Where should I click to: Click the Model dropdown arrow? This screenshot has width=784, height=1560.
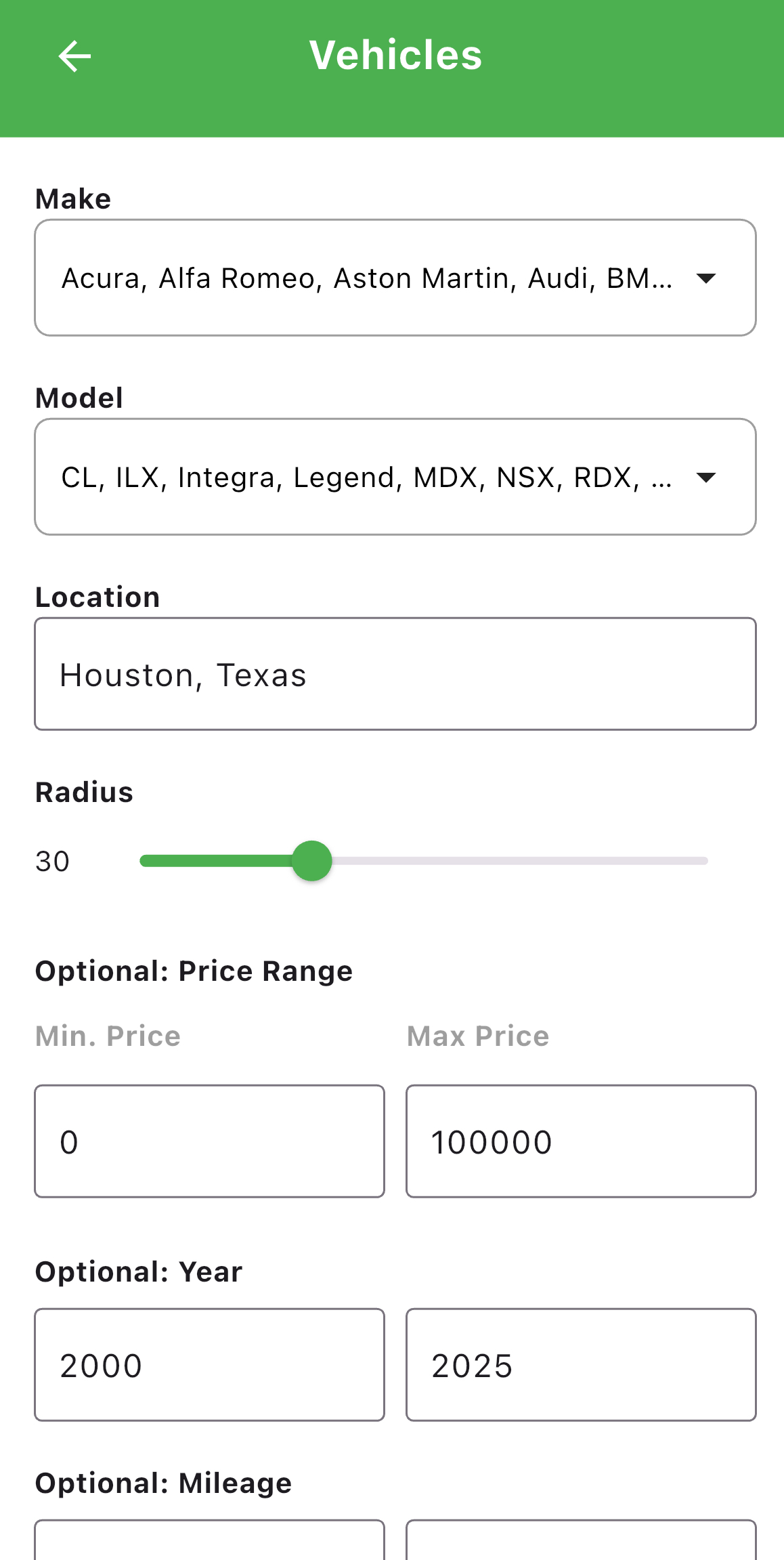[x=705, y=478]
